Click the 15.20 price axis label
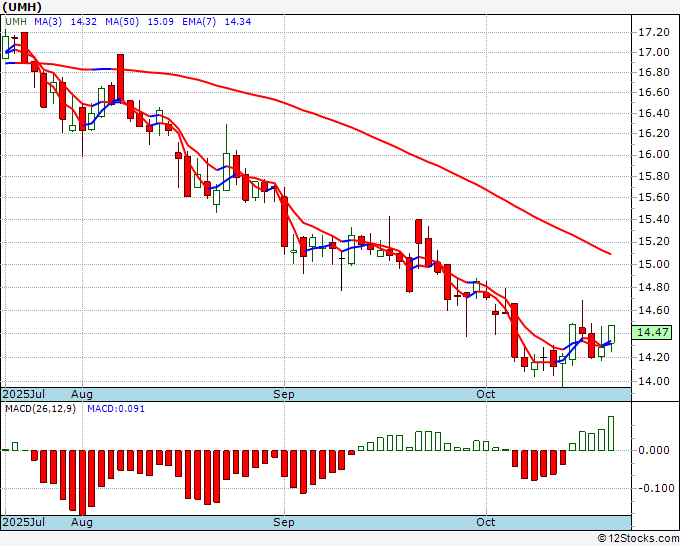This screenshot has width=680, height=546. coord(654,242)
